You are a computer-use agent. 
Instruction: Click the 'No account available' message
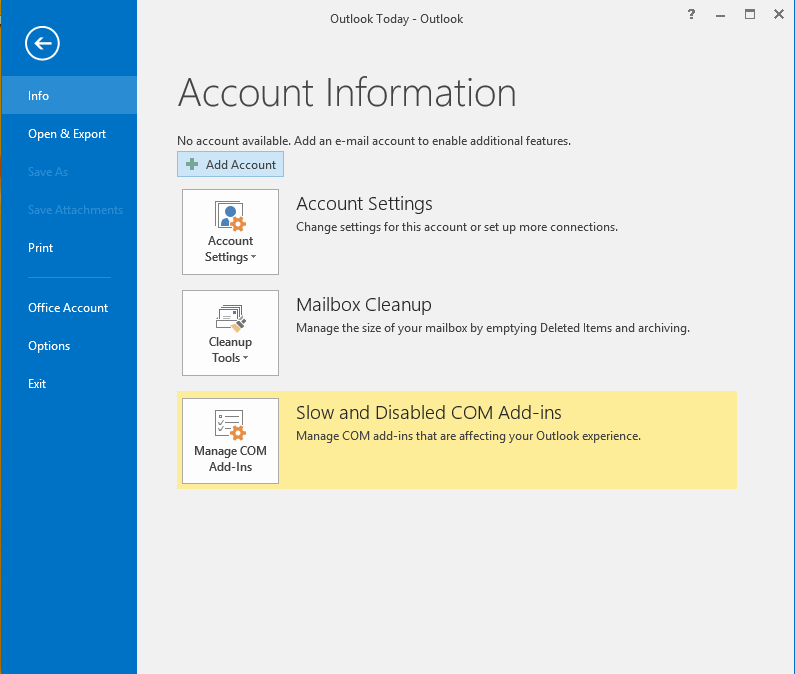[x=374, y=141]
